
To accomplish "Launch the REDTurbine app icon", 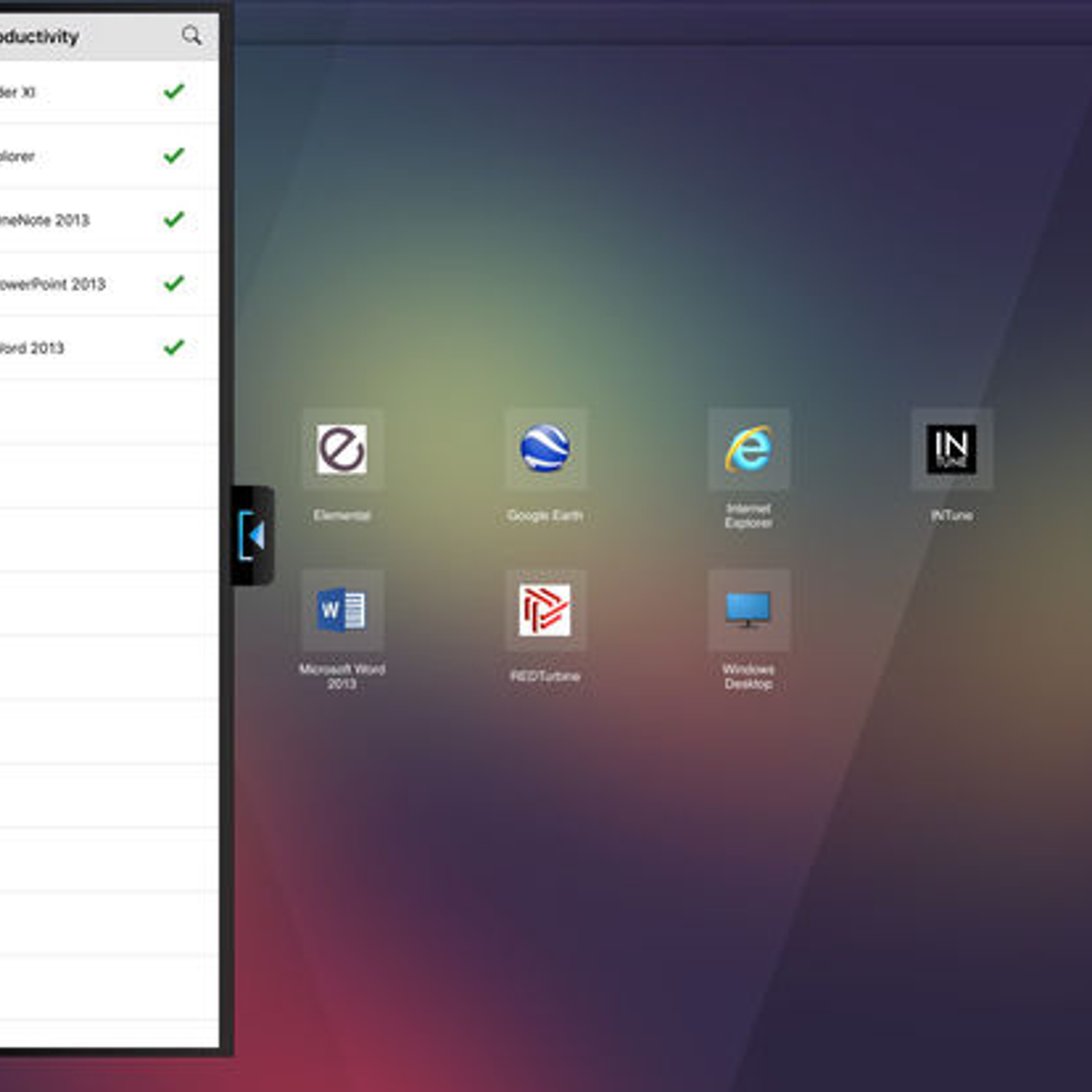I will (x=545, y=609).
